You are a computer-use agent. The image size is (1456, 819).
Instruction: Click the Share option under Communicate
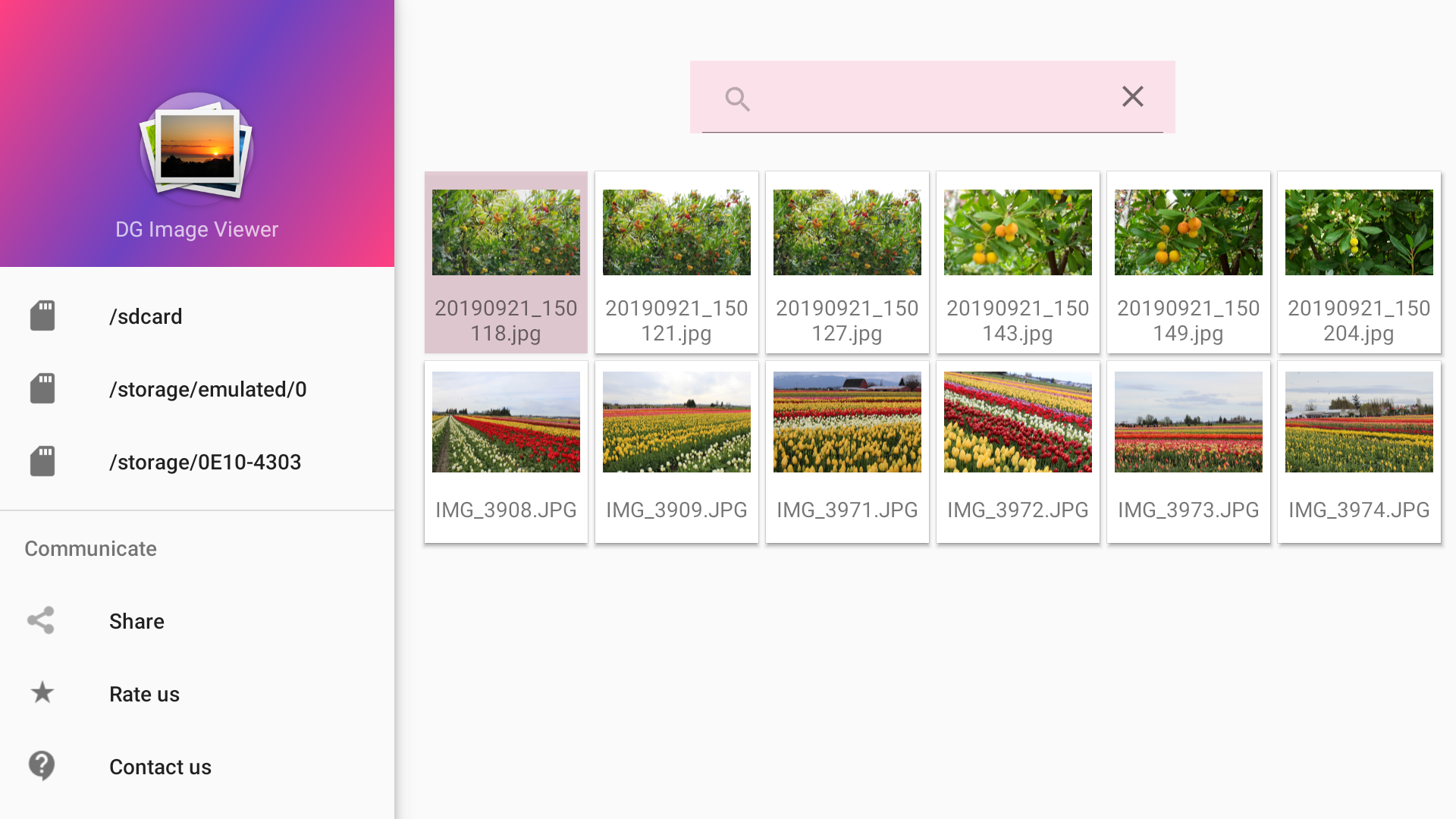tap(136, 621)
